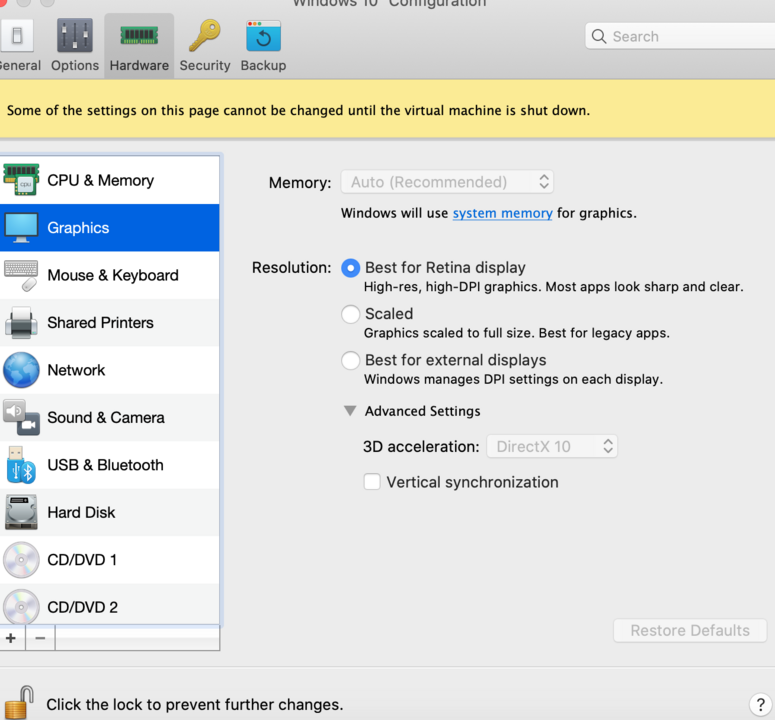Select the Scaled resolution option

[x=351, y=314]
